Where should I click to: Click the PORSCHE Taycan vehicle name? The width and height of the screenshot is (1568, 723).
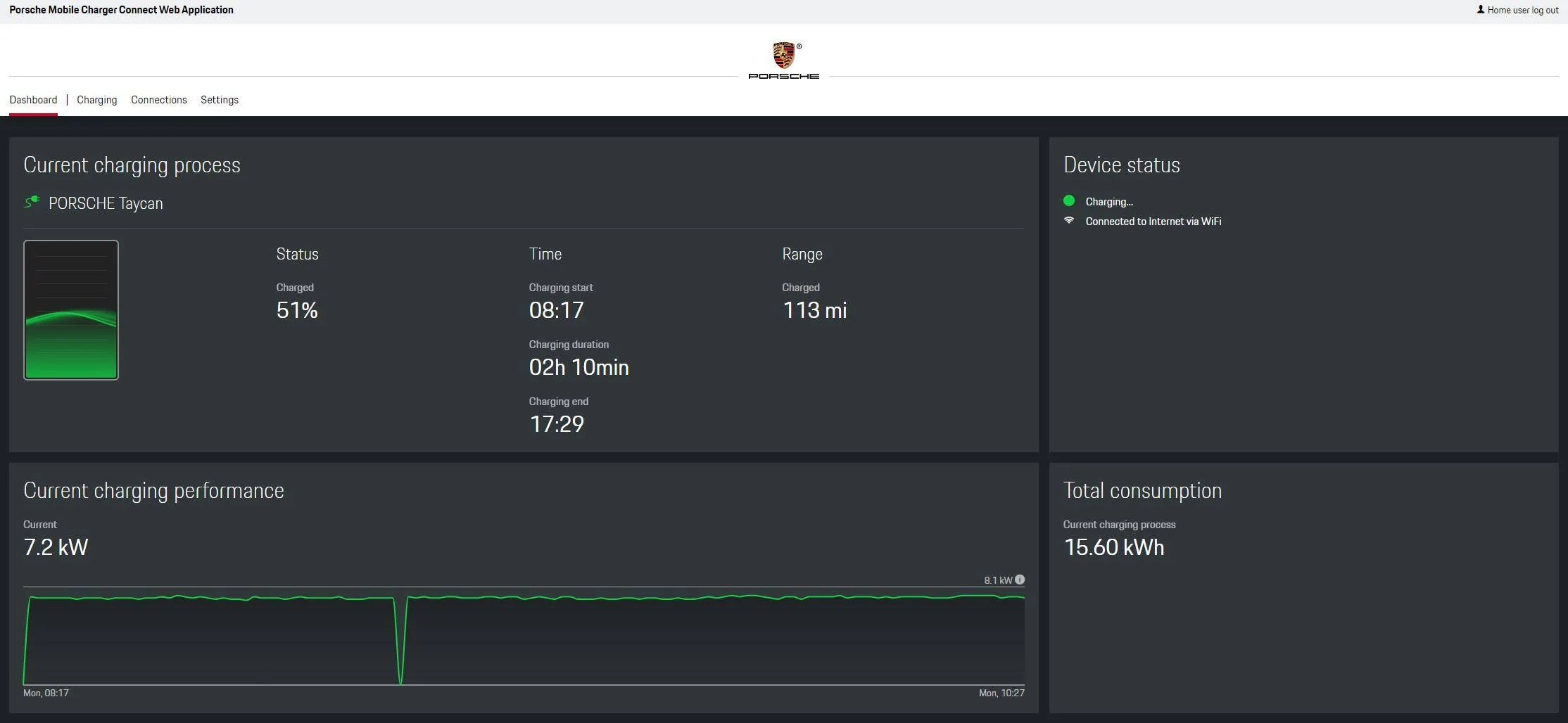click(106, 203)
